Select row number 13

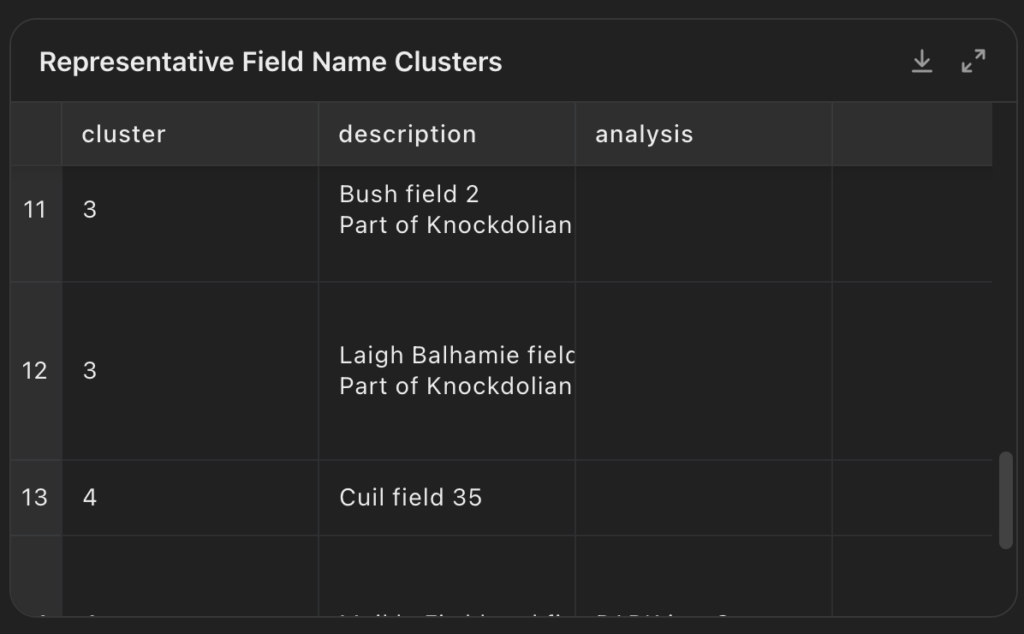[x=35, y=498]
